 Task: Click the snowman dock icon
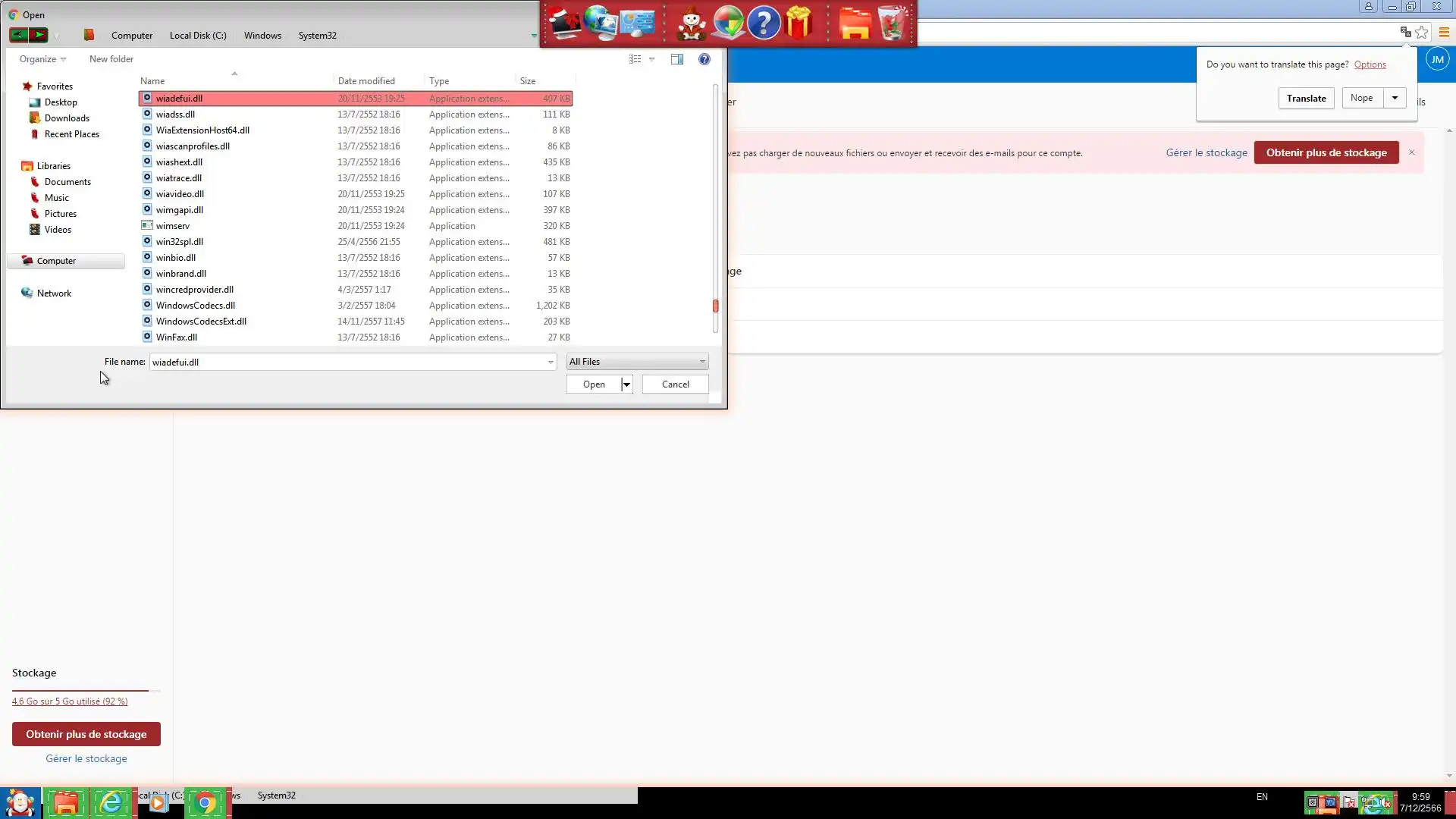coord(691,23)
